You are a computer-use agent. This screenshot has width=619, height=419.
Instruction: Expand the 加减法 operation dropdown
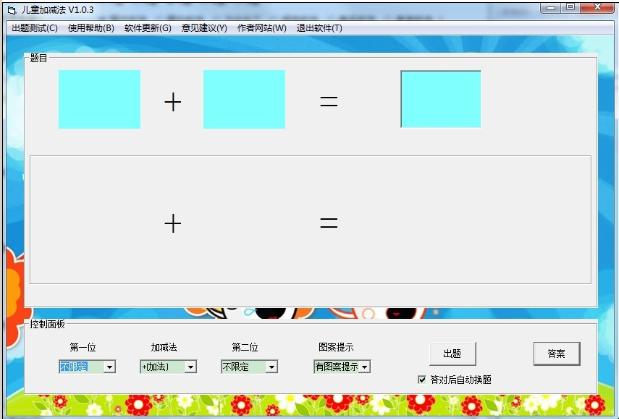pyautogui.click(x=190, y=367)
